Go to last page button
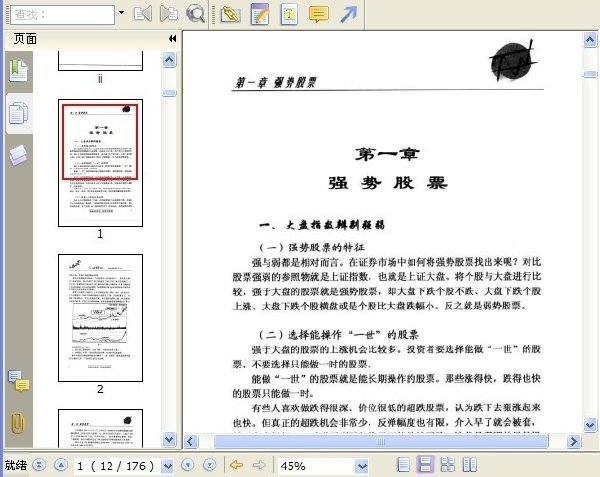The height and width of the screenshot is (477, 600). 209,465
